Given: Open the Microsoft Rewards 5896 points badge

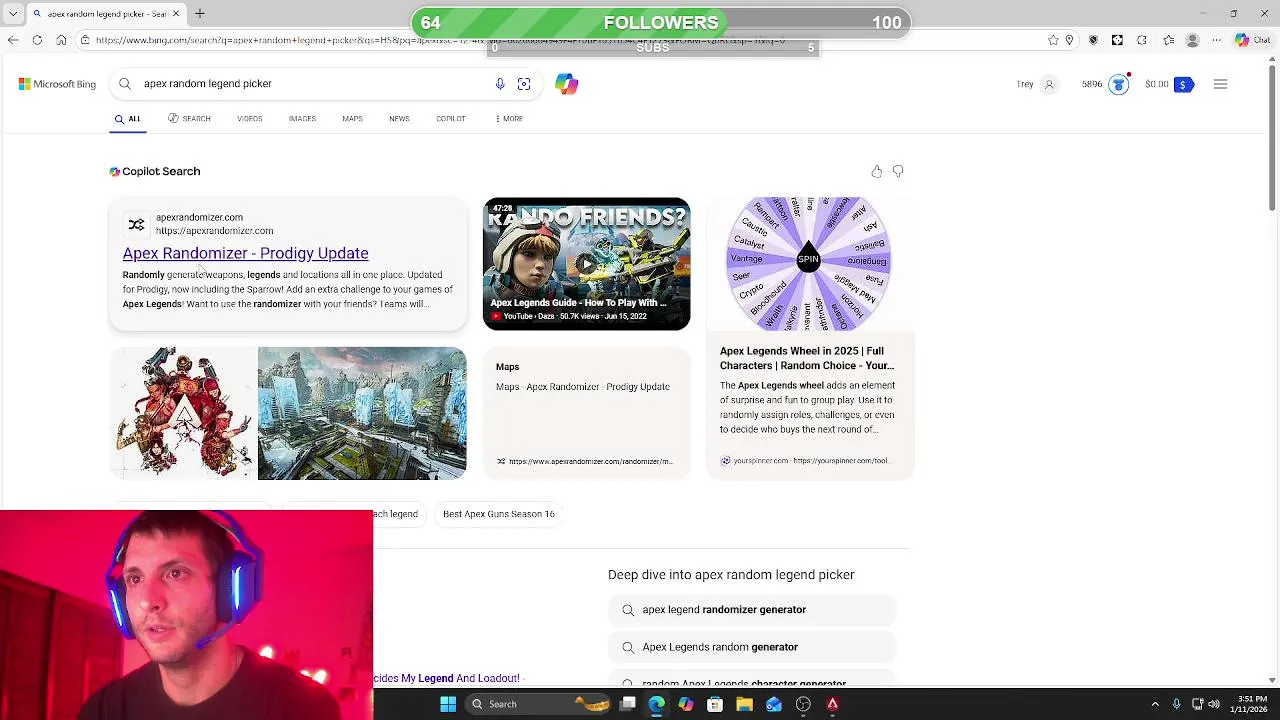Looking at the screenshot, I should point(1105,84).
